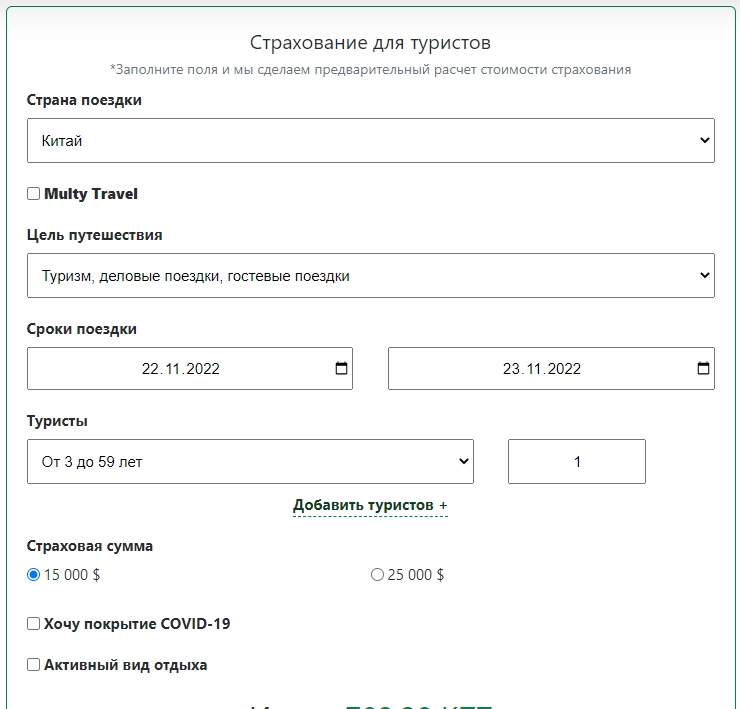This screenshot has width=740, height=709.
Task: Open the calendar picker for the end date
Action: tap(703, 368)
